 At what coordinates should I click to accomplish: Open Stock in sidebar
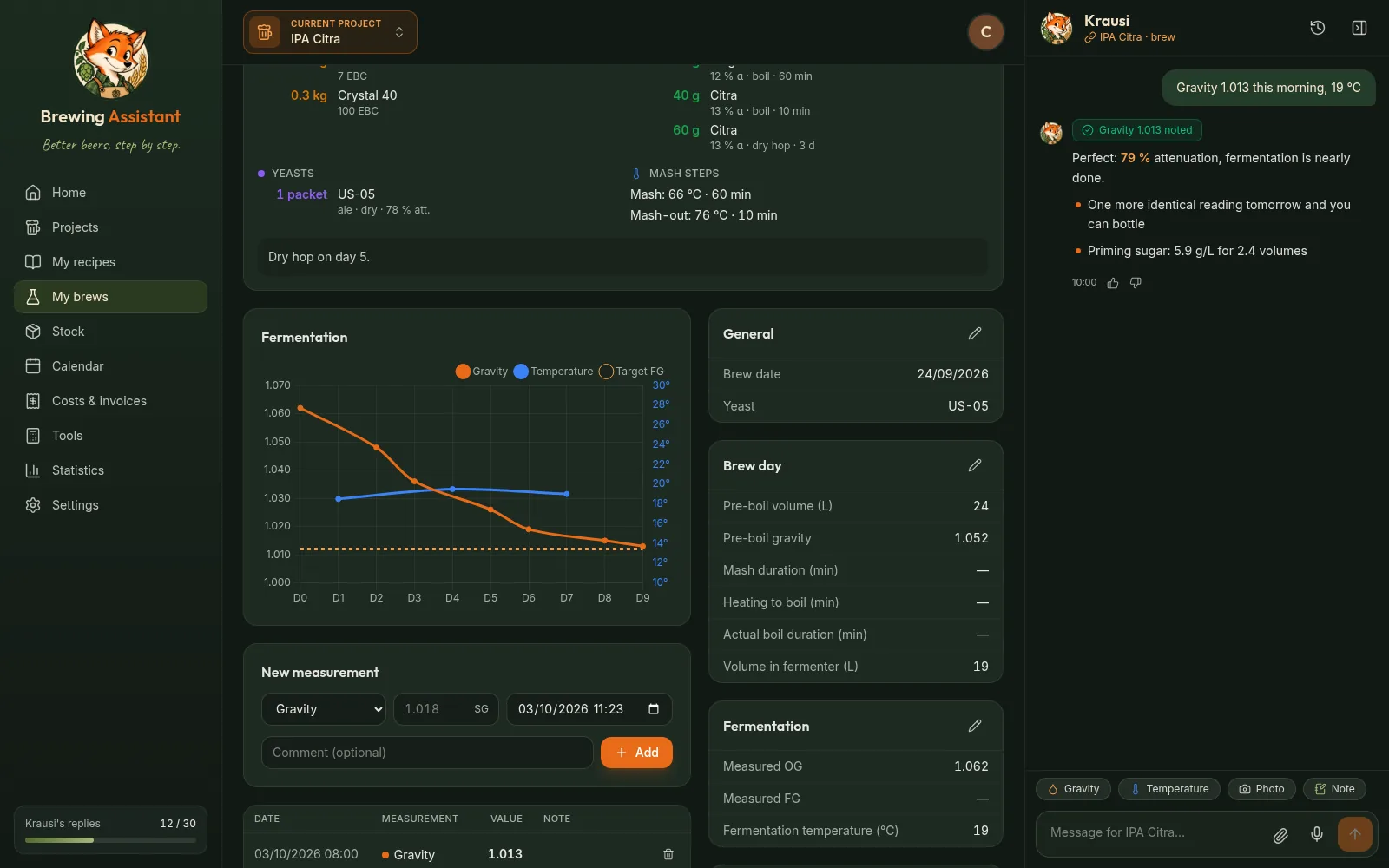tap(111, 332)
